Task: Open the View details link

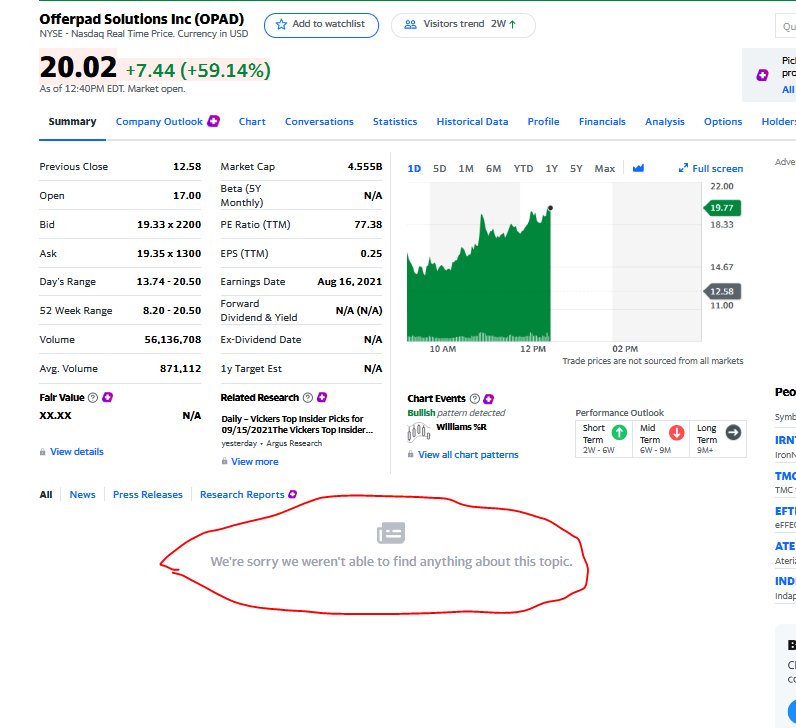Action: coord(77,452)
